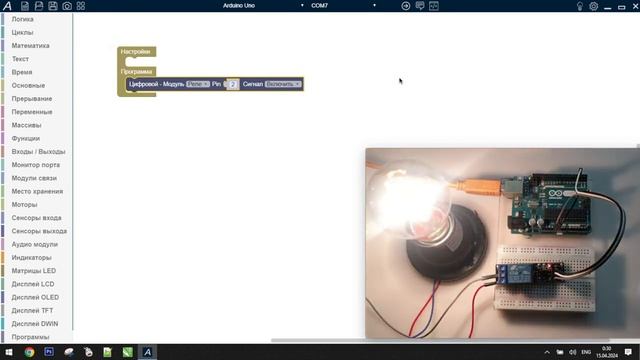This screenshot has height=360, width=640.
Task: Open the Дисплей OLED category
Action: coord(35,297)
